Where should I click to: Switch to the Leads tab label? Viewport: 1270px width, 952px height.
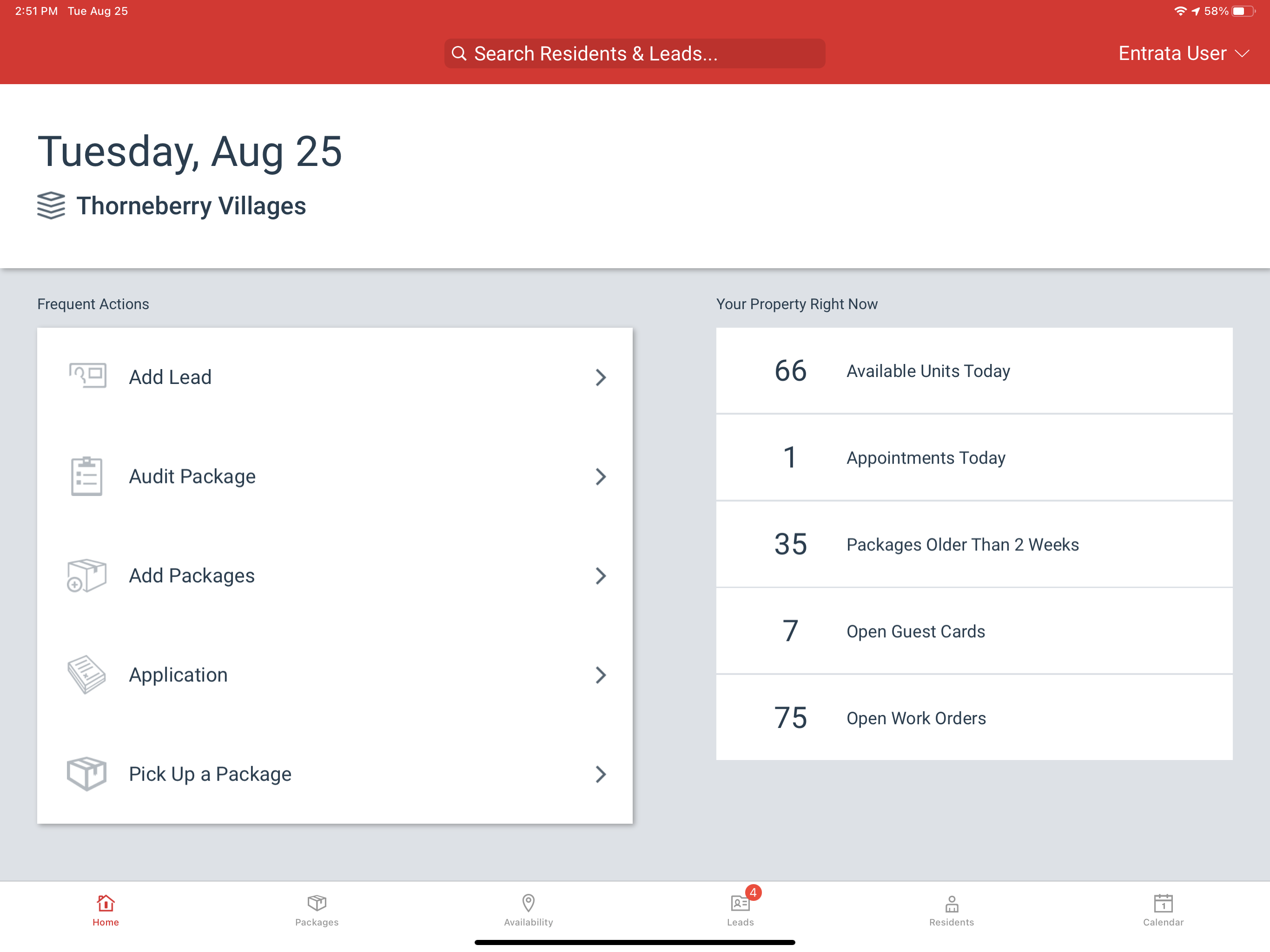pyautogui.click(x=740, y=922)
